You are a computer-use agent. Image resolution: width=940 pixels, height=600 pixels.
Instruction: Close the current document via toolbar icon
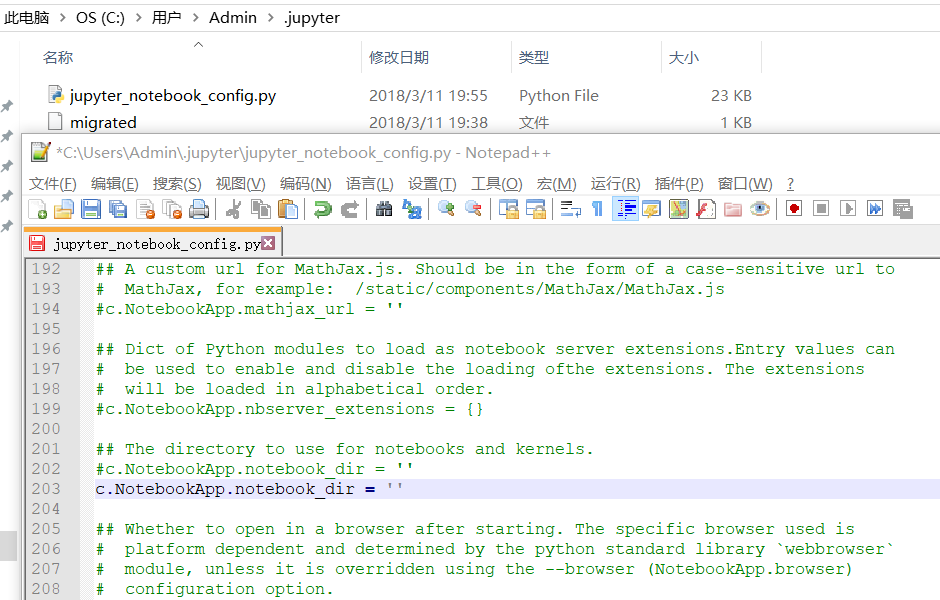[145, 209]
